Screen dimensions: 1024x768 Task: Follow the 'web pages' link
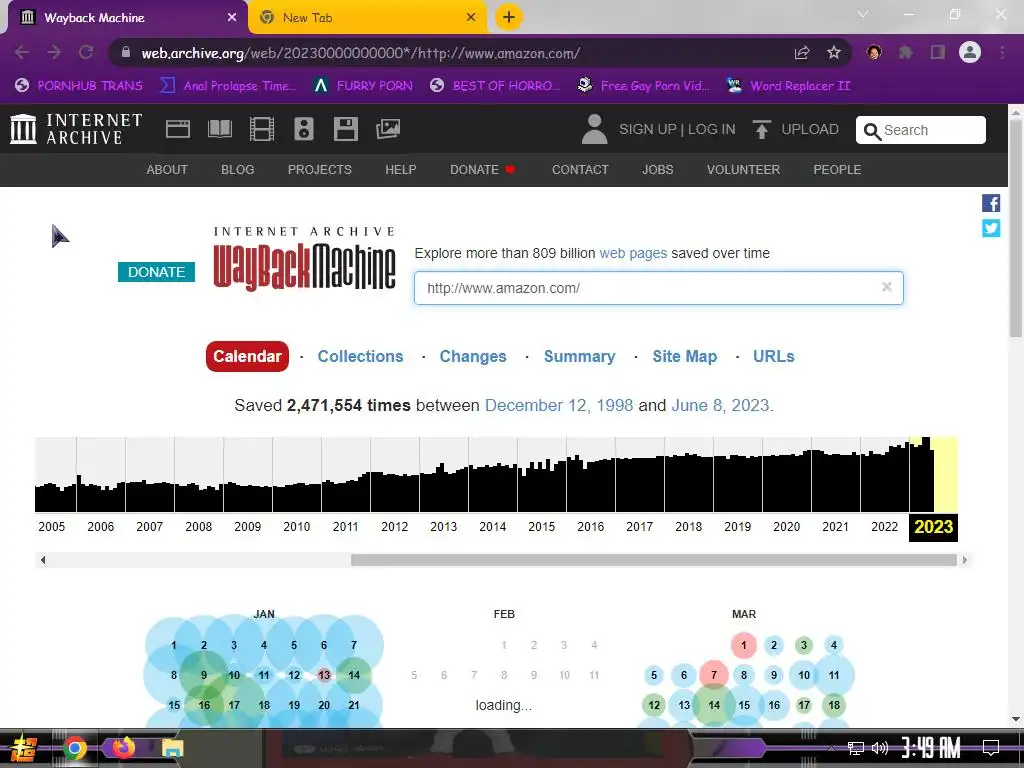point(633,253)
